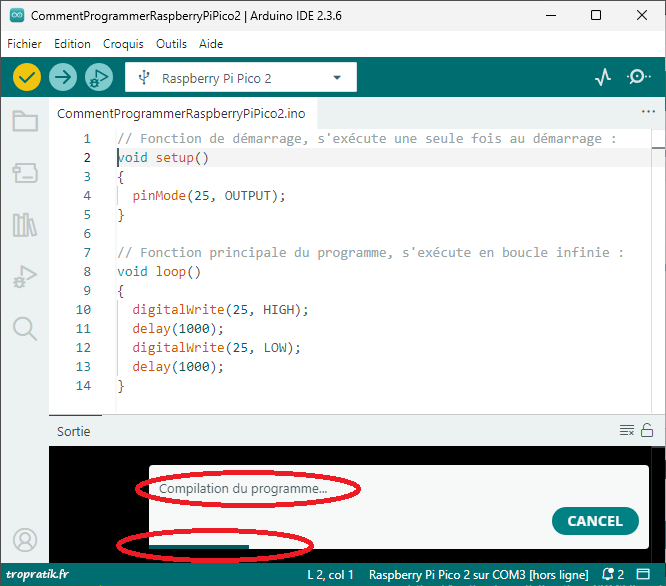Toggle the bottom panel icon in status bar
The height and width of the screenshot is (586, 666).
coord(643,574)
